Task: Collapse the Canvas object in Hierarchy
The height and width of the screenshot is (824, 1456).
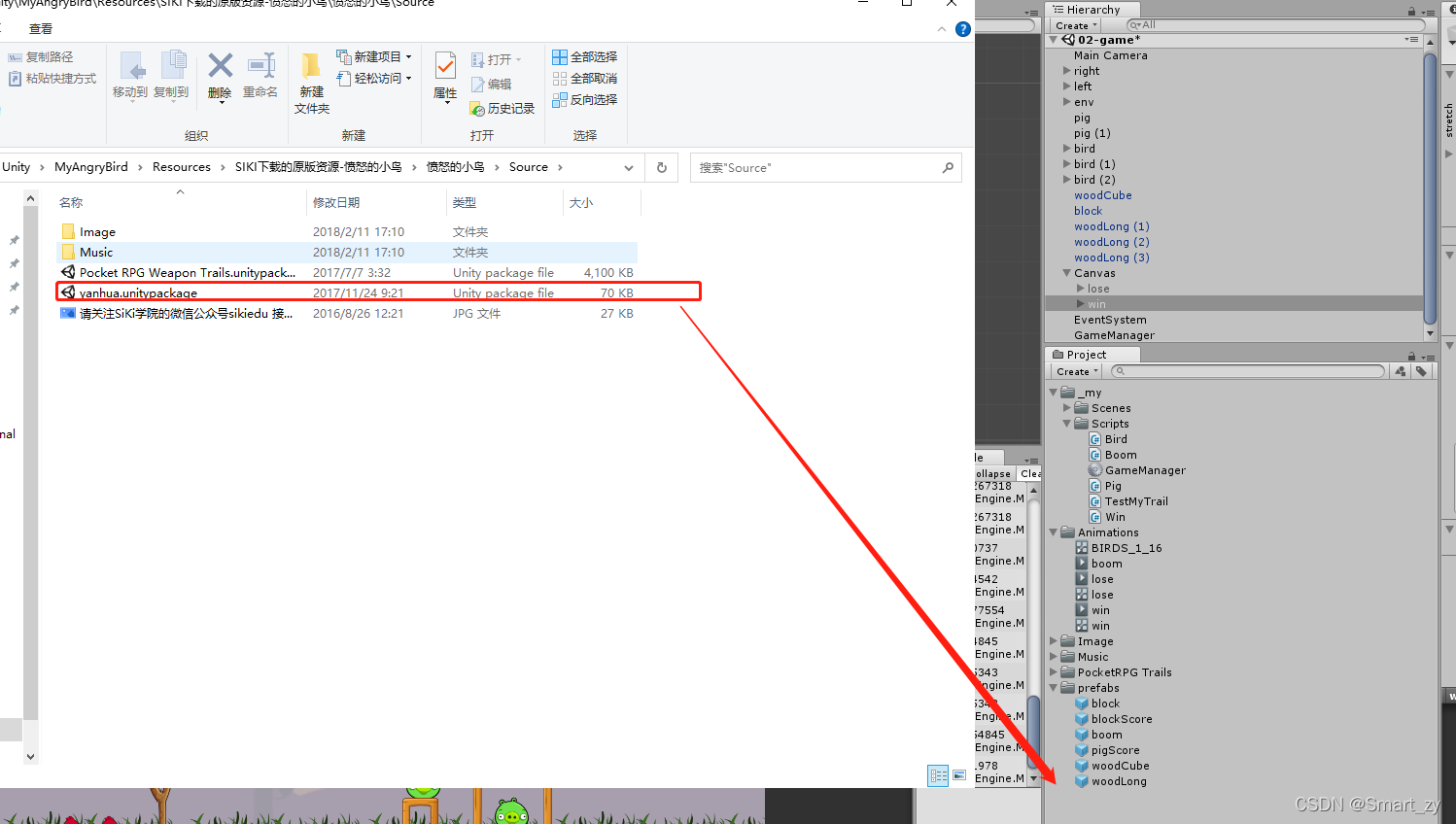Action: [1067, 273]
